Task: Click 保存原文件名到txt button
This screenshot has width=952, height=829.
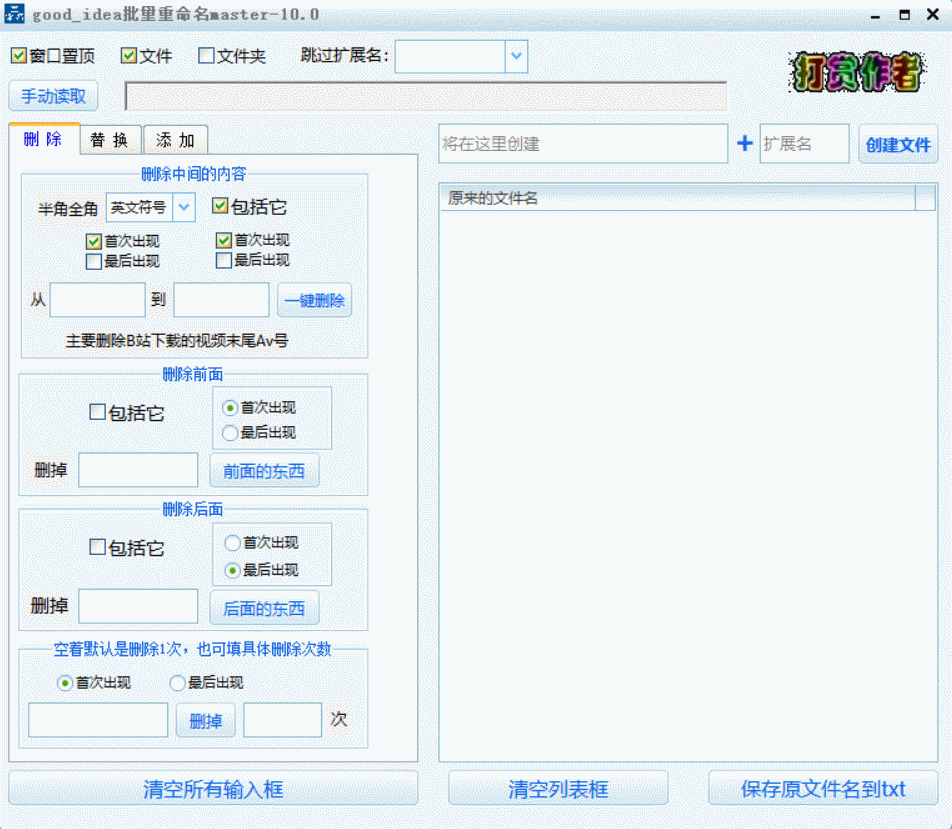Action: [823, 789]
